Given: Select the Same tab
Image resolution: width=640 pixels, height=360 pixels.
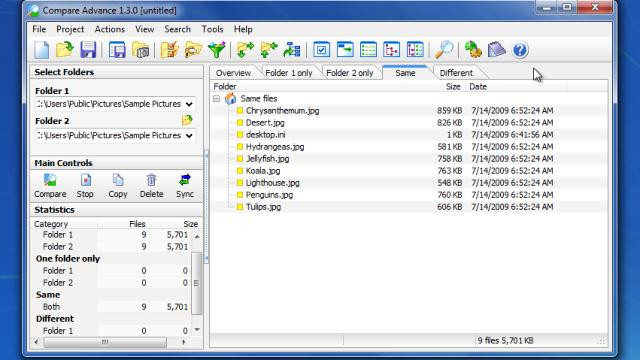Looking at the screenshot, I should 405,73.
